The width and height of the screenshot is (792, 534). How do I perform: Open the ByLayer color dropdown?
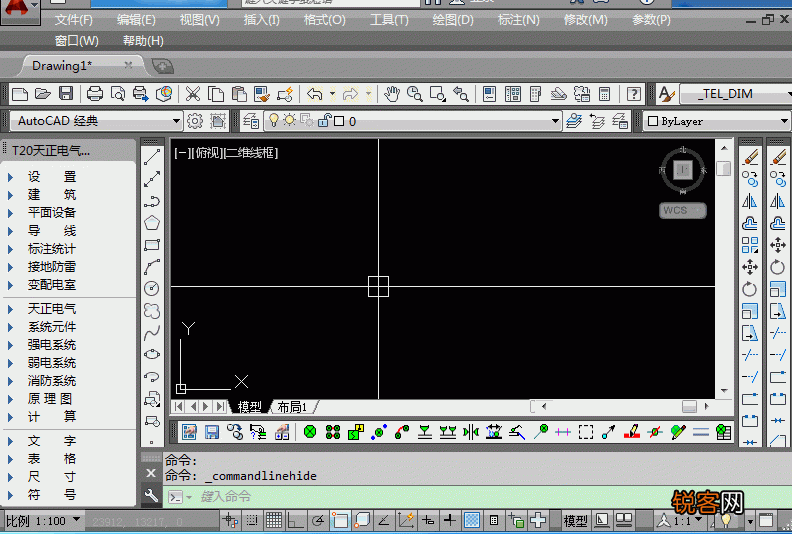[x=717, y=121]
